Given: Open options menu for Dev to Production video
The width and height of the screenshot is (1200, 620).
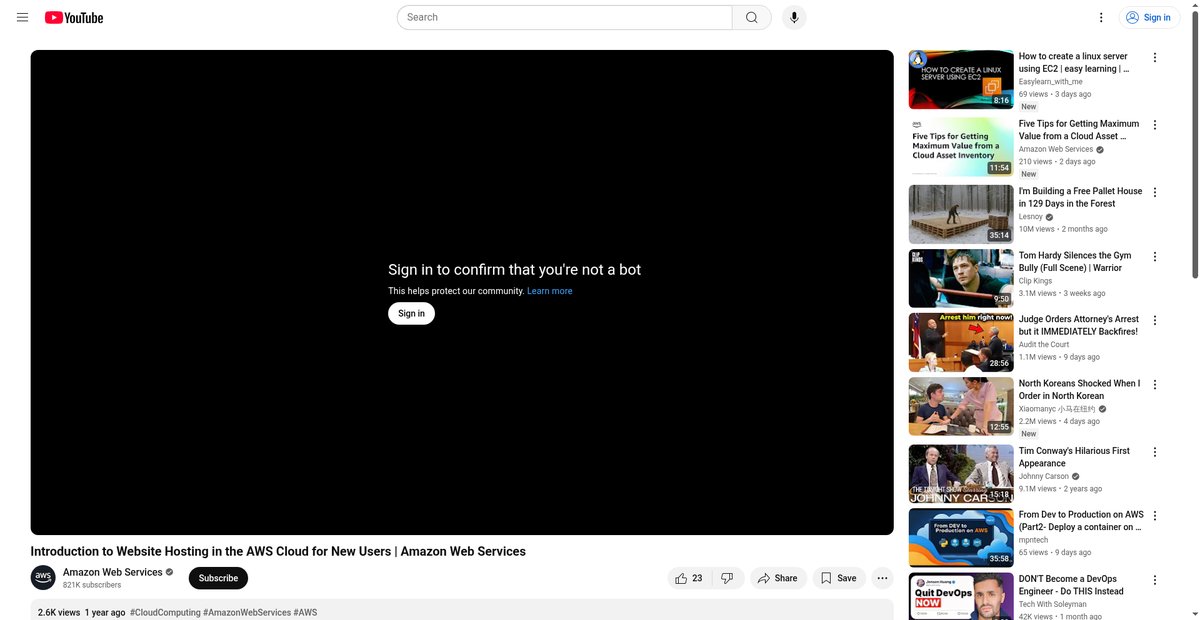Looking at the screenshot, I should click(x=1155, y=516).
